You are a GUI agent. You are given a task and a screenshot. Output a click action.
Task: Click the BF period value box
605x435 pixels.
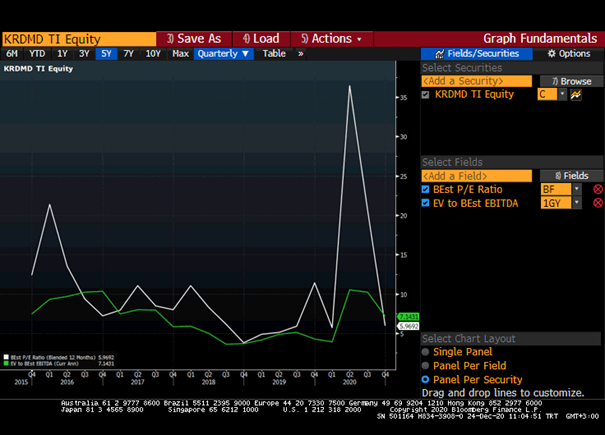coord(556,189)
